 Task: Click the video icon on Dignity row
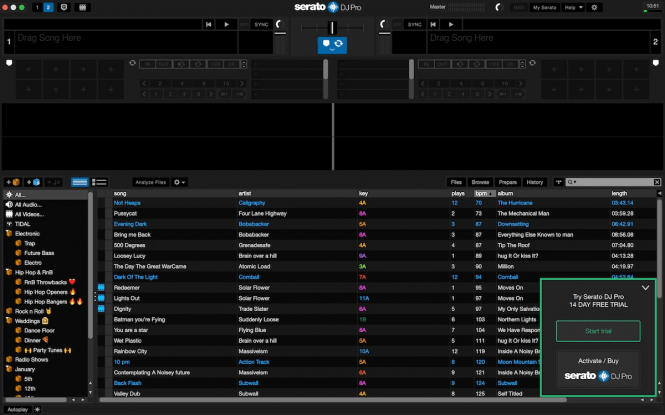click(x=101, y=309)
